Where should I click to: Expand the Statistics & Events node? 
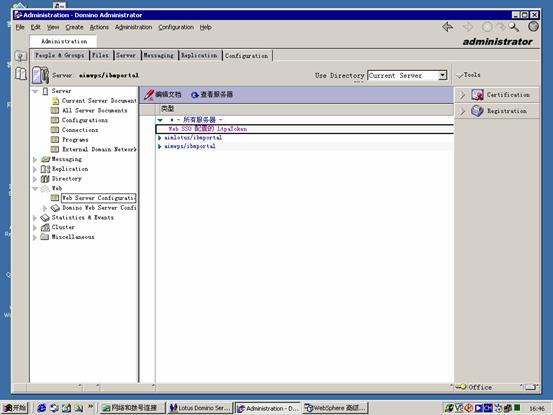(35, 218)
